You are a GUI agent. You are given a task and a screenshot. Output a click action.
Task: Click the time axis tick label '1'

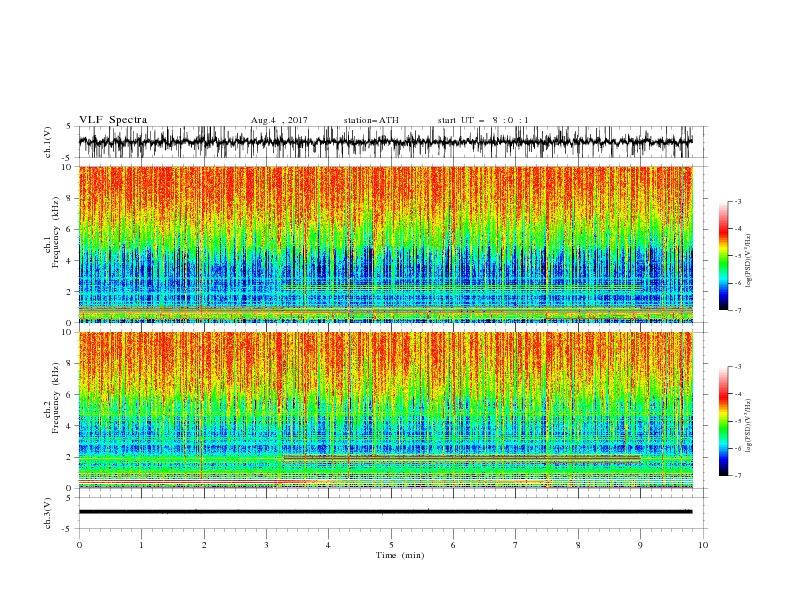coord(141,545)
